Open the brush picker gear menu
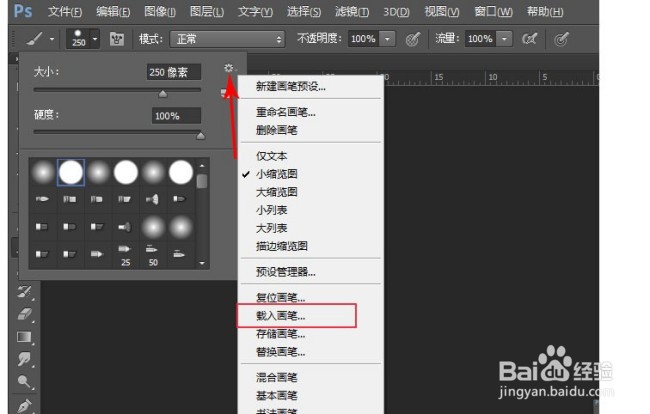 229,68
